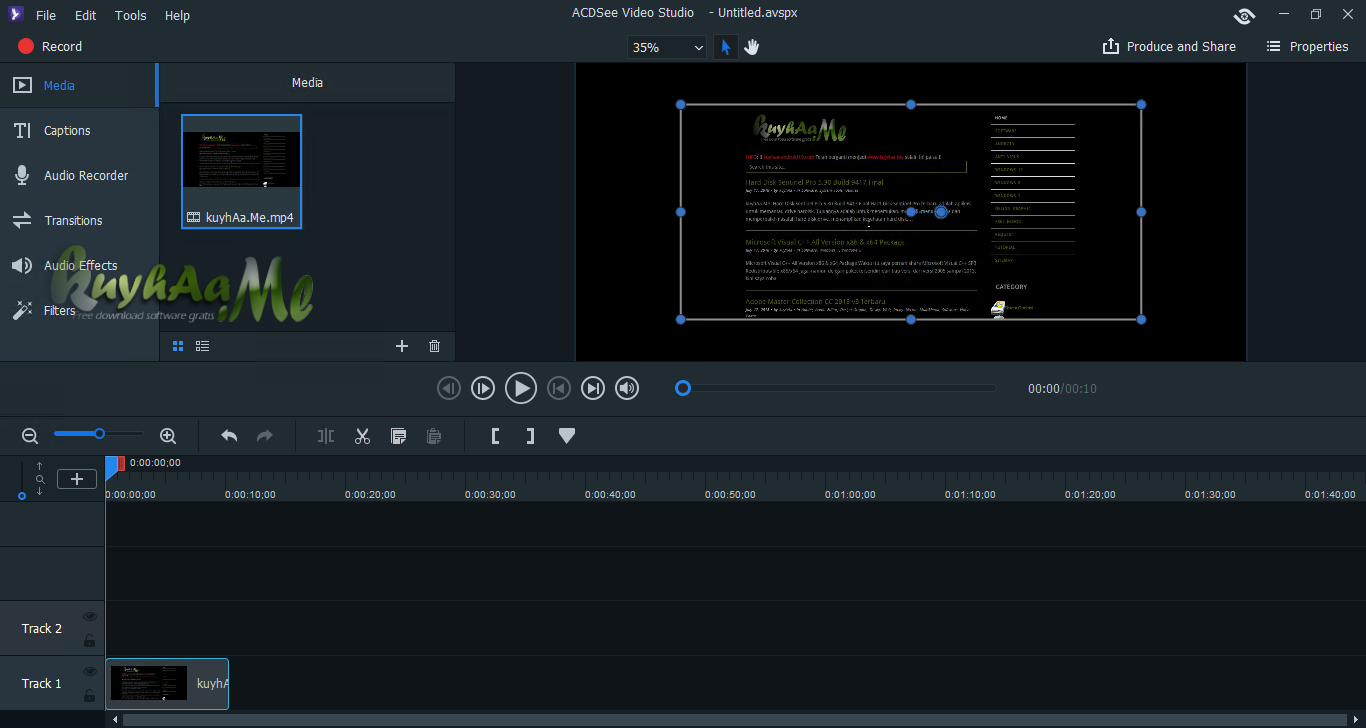The image size is (1366, 728).
Task: Copy the selected clip
Action: [398, 436]
